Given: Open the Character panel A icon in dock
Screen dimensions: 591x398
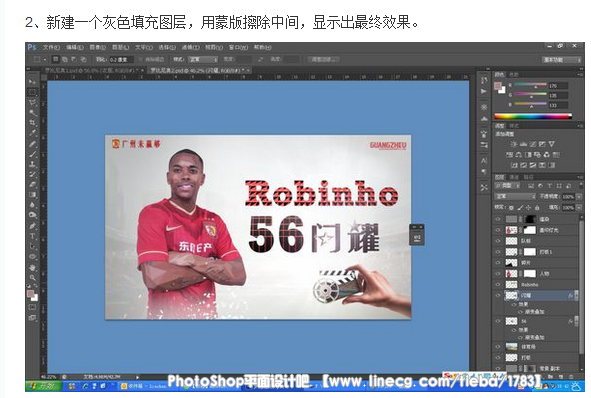Looking at the screenshot, I should 484,161.
